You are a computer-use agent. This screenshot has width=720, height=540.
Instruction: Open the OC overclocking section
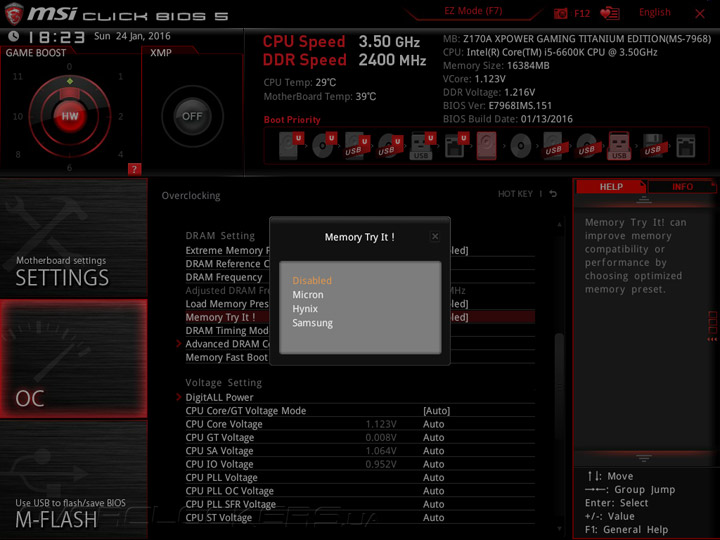click(x=73, y=359)
